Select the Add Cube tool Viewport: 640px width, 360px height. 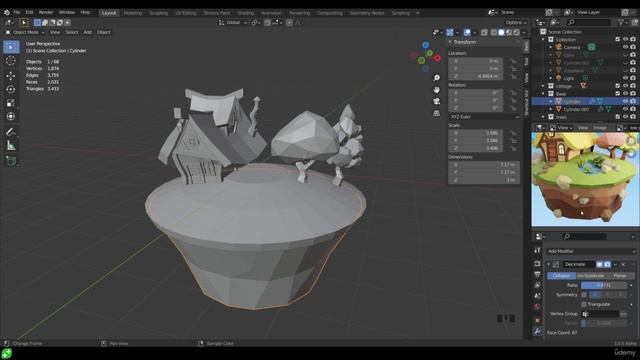(11, 161)
